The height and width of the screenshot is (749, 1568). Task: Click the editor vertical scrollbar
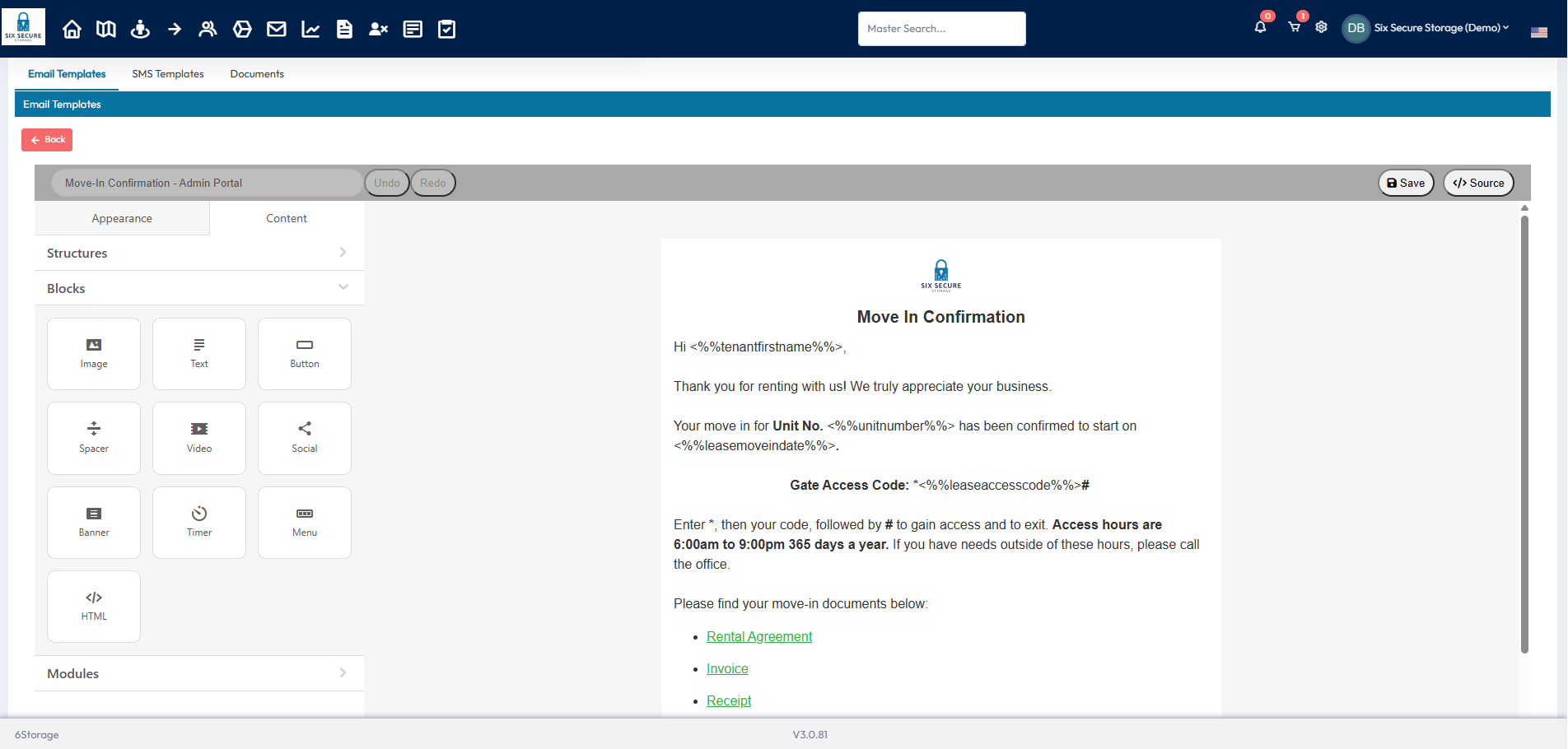(x=1524, y=434)
